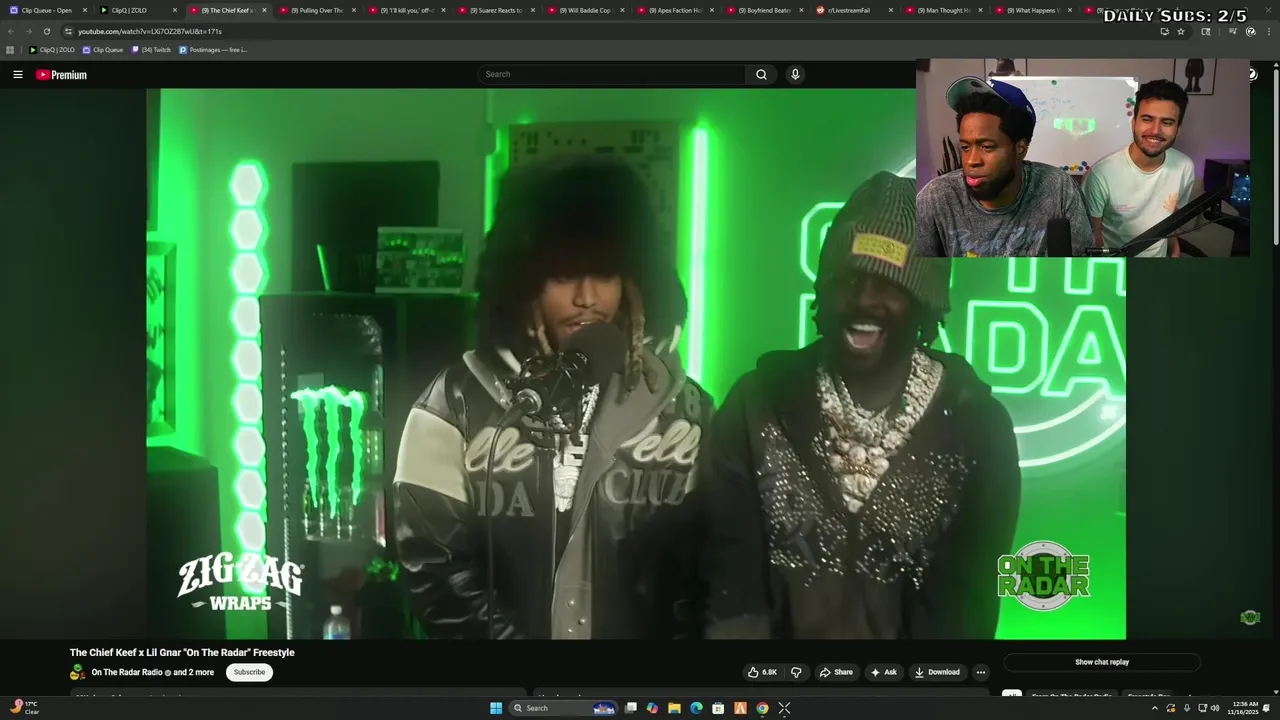Open weather widget showing 17°C
The width and height of the screenshot is (1280, 720).
tap(25, 708)
